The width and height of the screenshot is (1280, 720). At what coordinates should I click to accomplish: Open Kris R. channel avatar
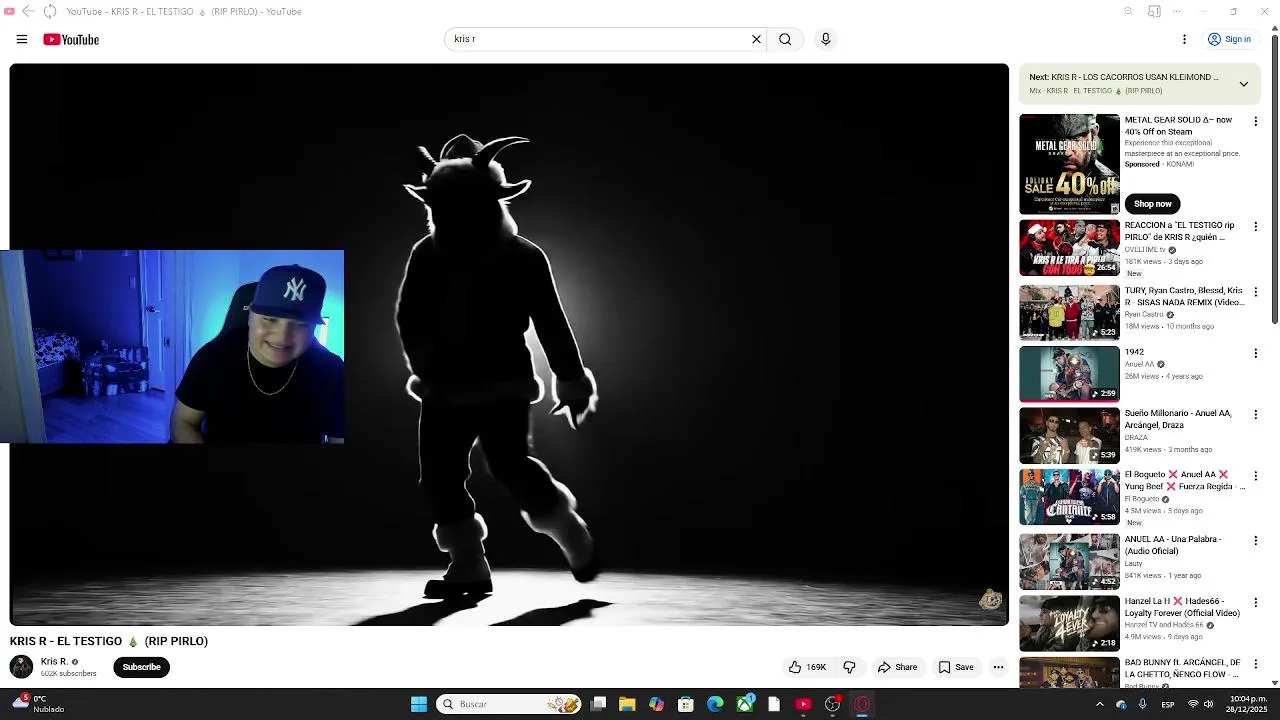click(21, 667)
